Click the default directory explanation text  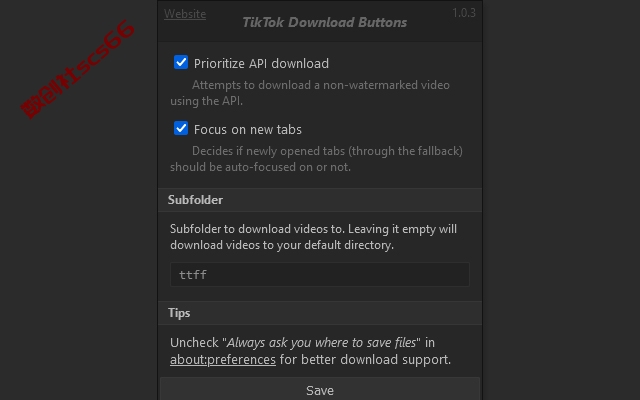click(313, 237)
